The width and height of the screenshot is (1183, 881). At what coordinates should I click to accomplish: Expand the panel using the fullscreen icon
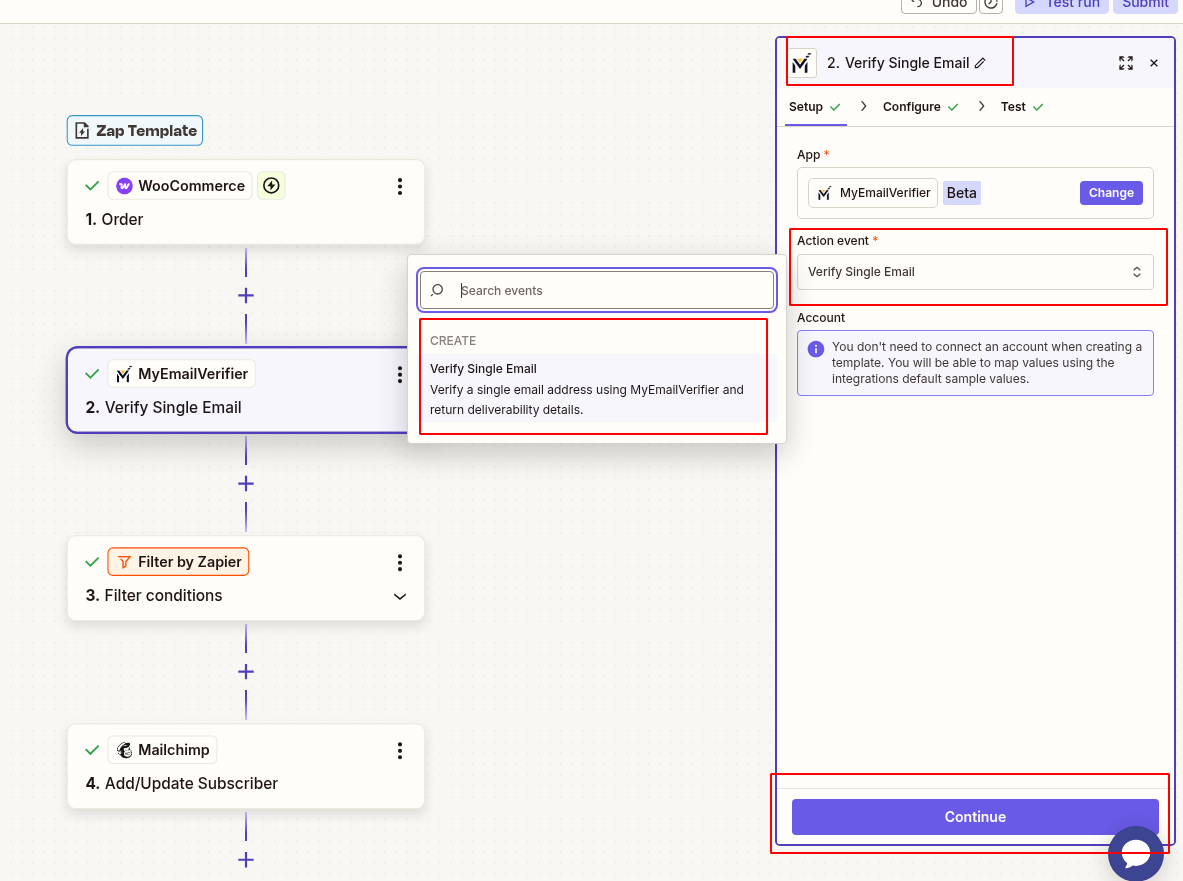[x=1126, y=63]
